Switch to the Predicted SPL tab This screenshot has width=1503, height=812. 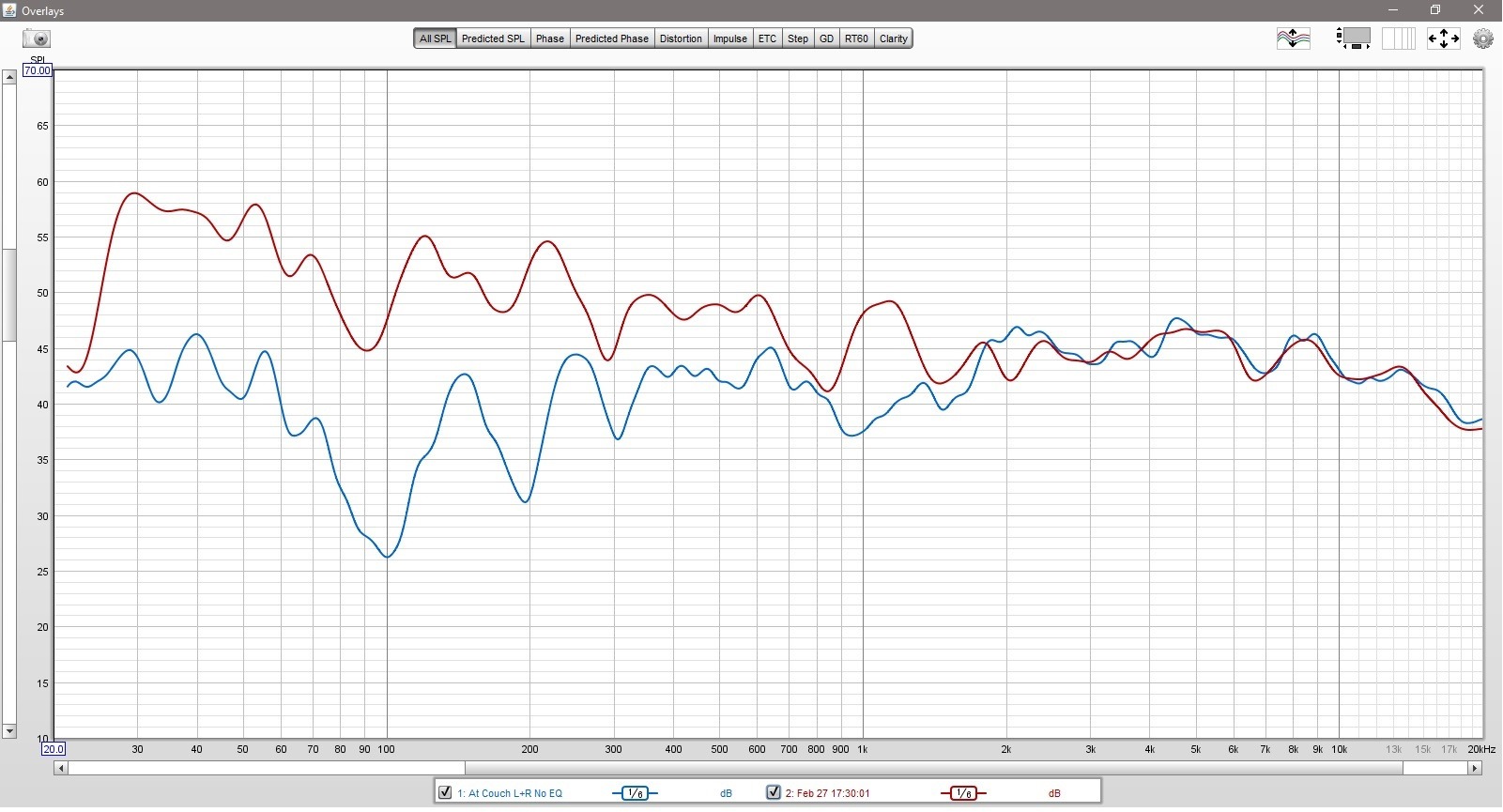tap(493, 38)
